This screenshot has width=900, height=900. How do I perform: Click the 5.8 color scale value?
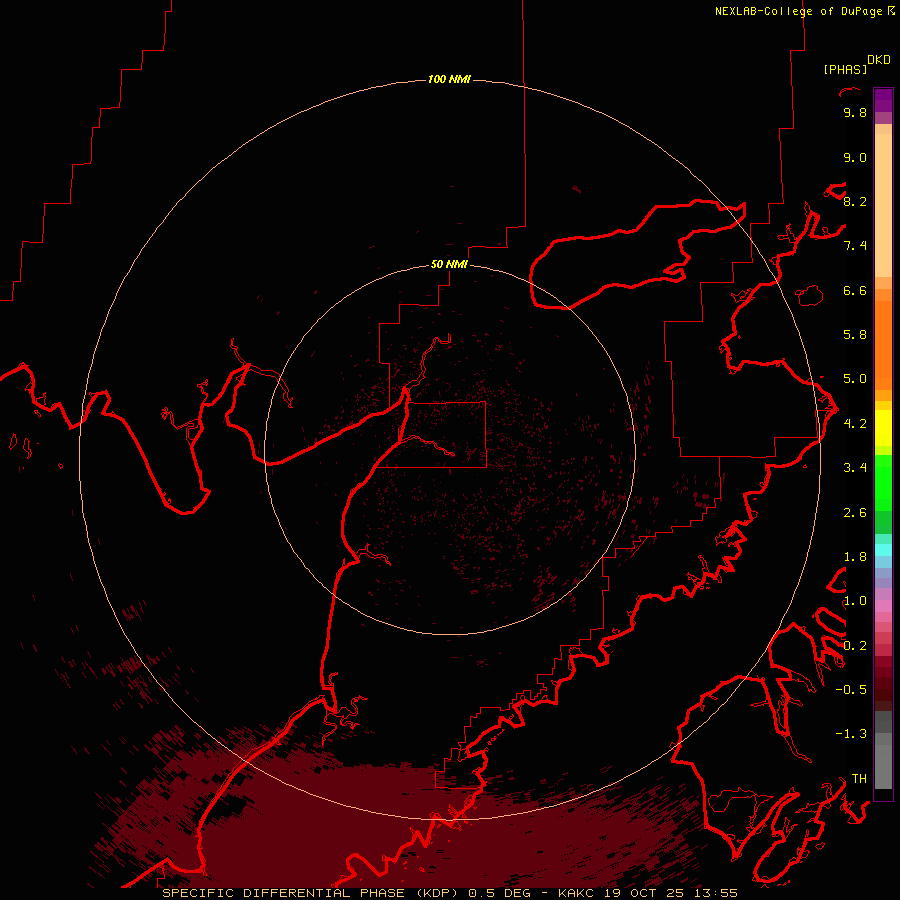click(855, 335)
